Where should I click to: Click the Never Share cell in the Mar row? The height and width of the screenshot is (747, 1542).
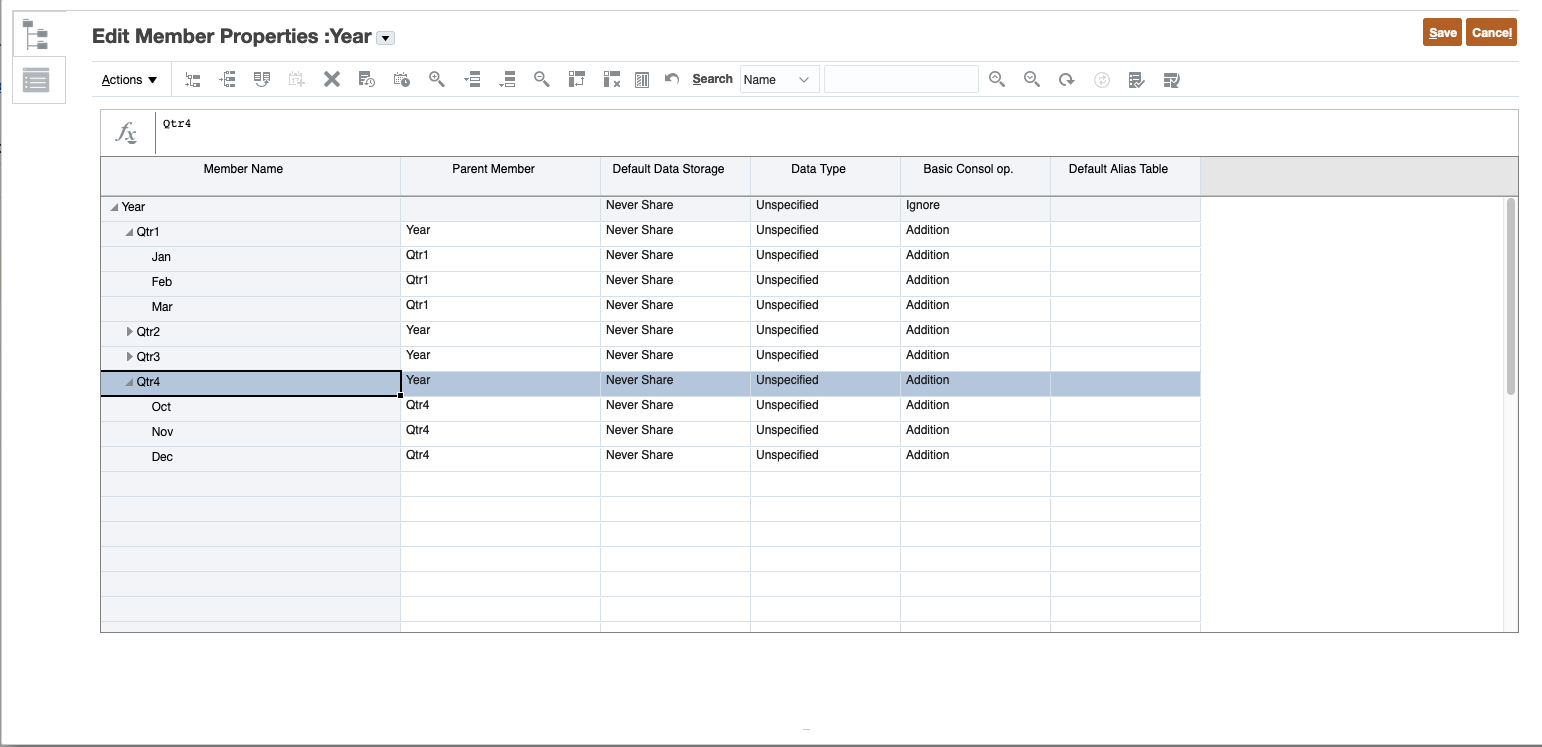675,307
